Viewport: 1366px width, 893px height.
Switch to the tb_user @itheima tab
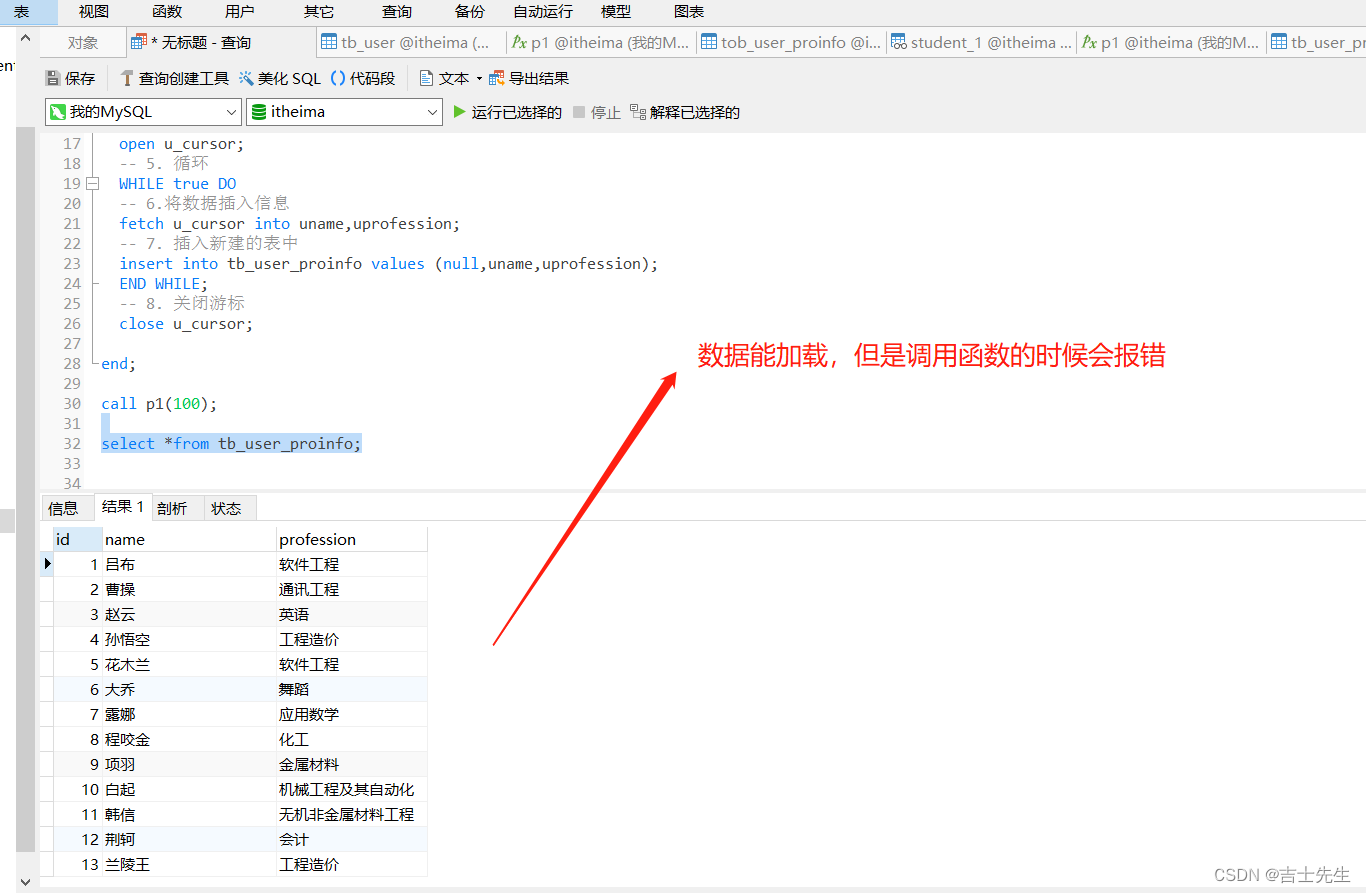pos(410,43)
